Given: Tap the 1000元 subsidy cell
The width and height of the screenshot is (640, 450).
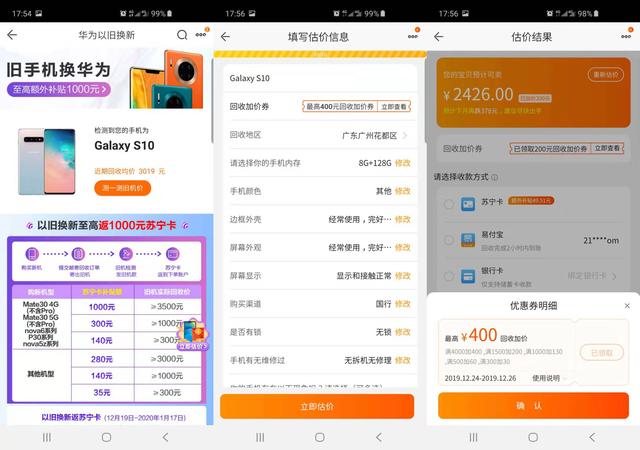Looking at the screenshot, I should (102, 307).
